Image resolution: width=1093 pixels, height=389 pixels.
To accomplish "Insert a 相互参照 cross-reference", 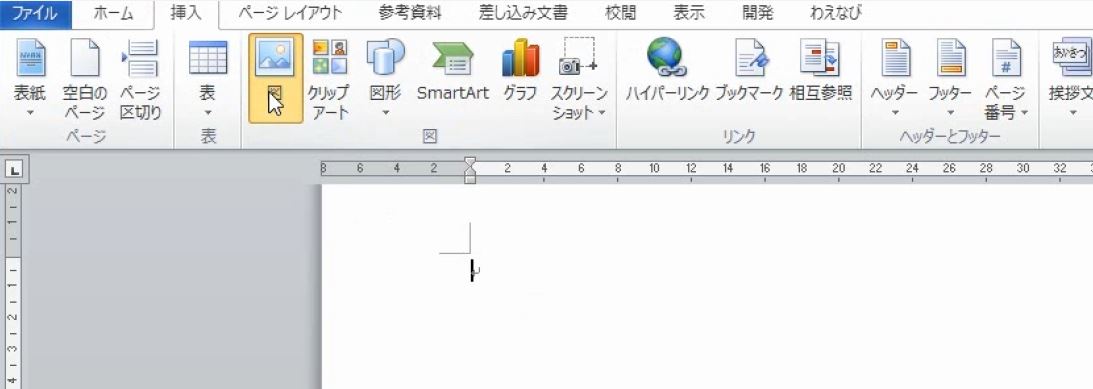I will click(821, 70).
